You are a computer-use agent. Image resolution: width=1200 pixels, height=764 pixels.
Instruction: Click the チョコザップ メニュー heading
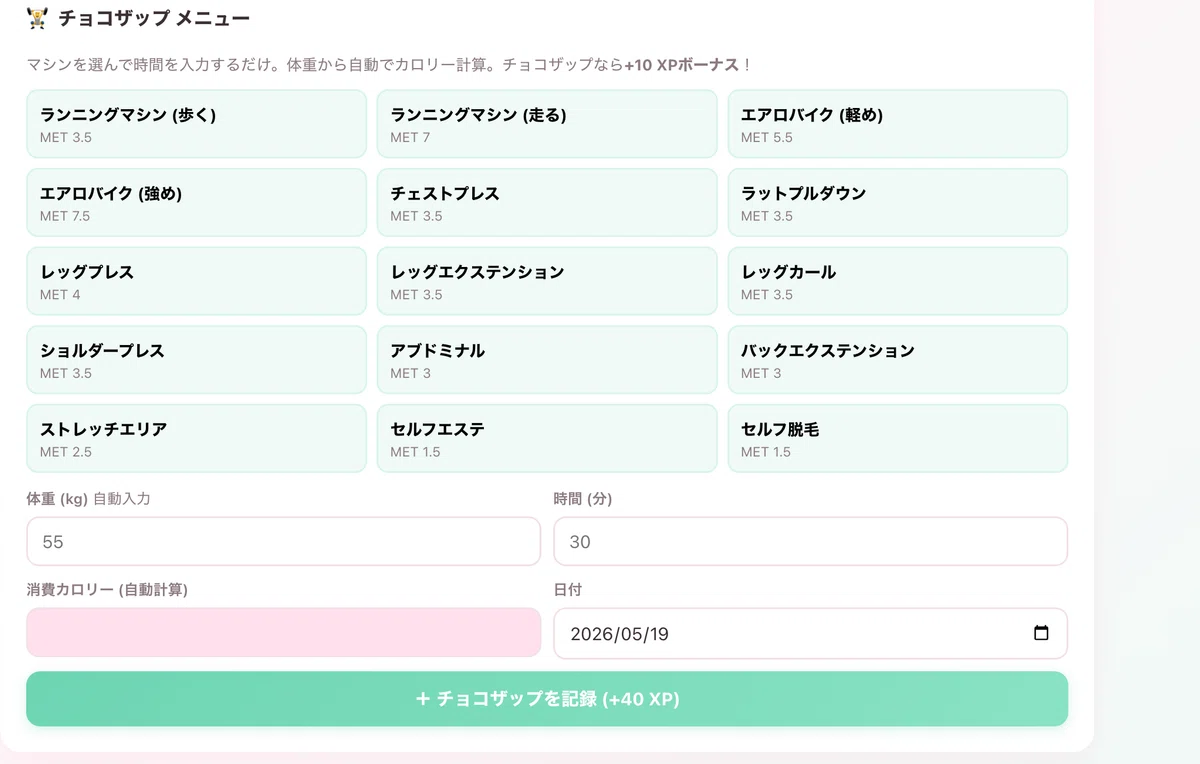coord(154,18)
